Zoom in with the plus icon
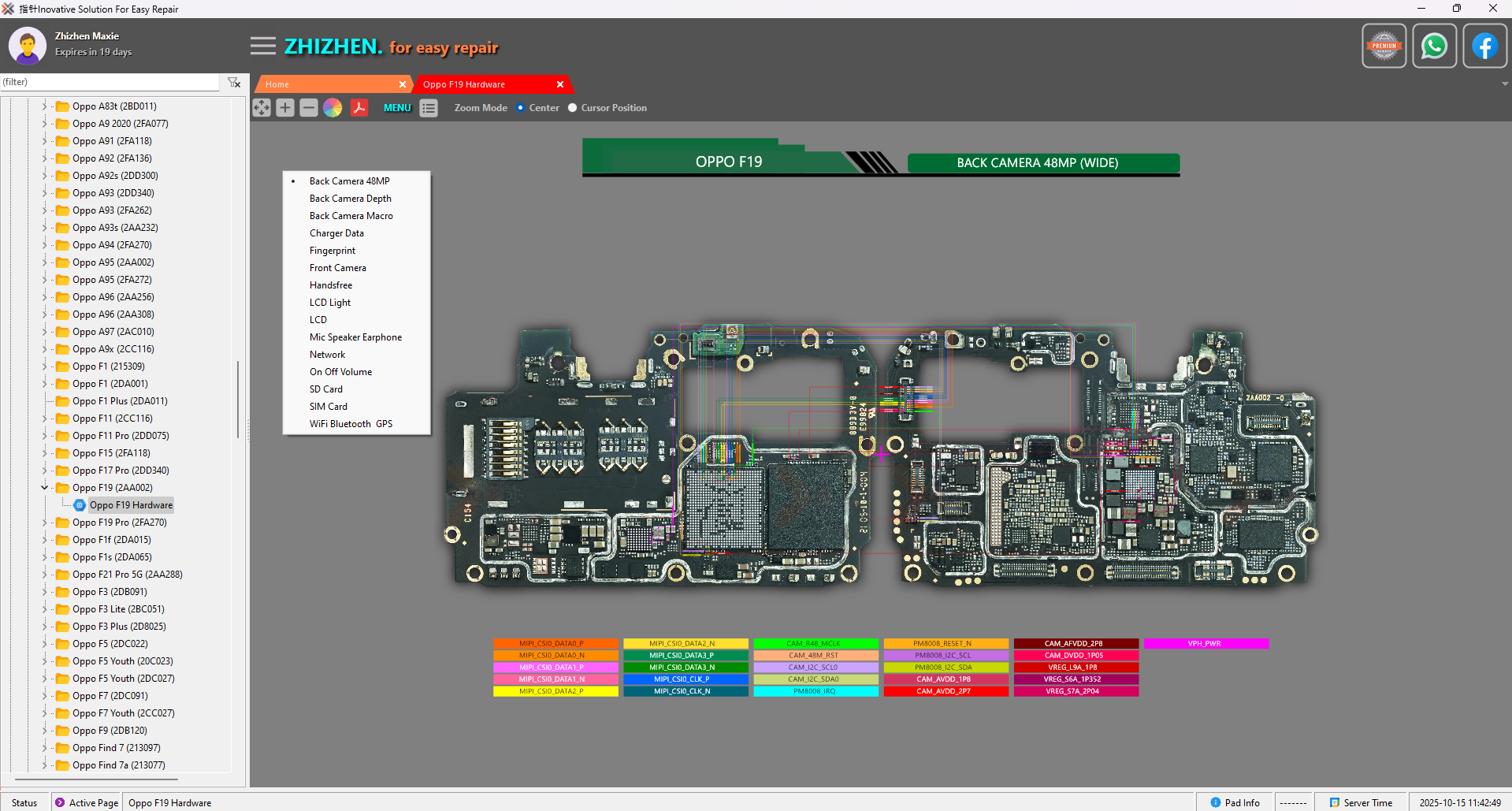The width and height of the screenshot is (1512, 811). (x=285, y=108)
